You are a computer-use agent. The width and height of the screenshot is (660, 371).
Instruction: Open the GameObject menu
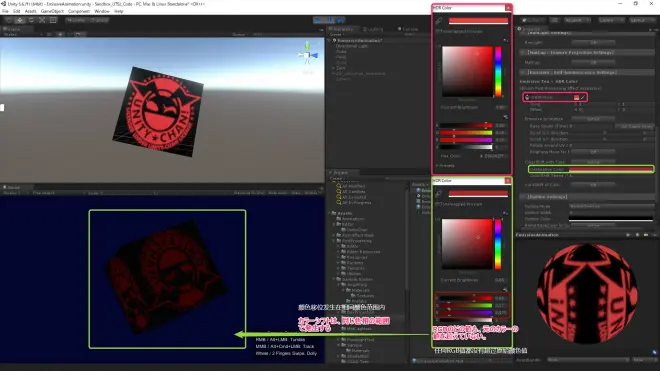(x=52, y=11)
